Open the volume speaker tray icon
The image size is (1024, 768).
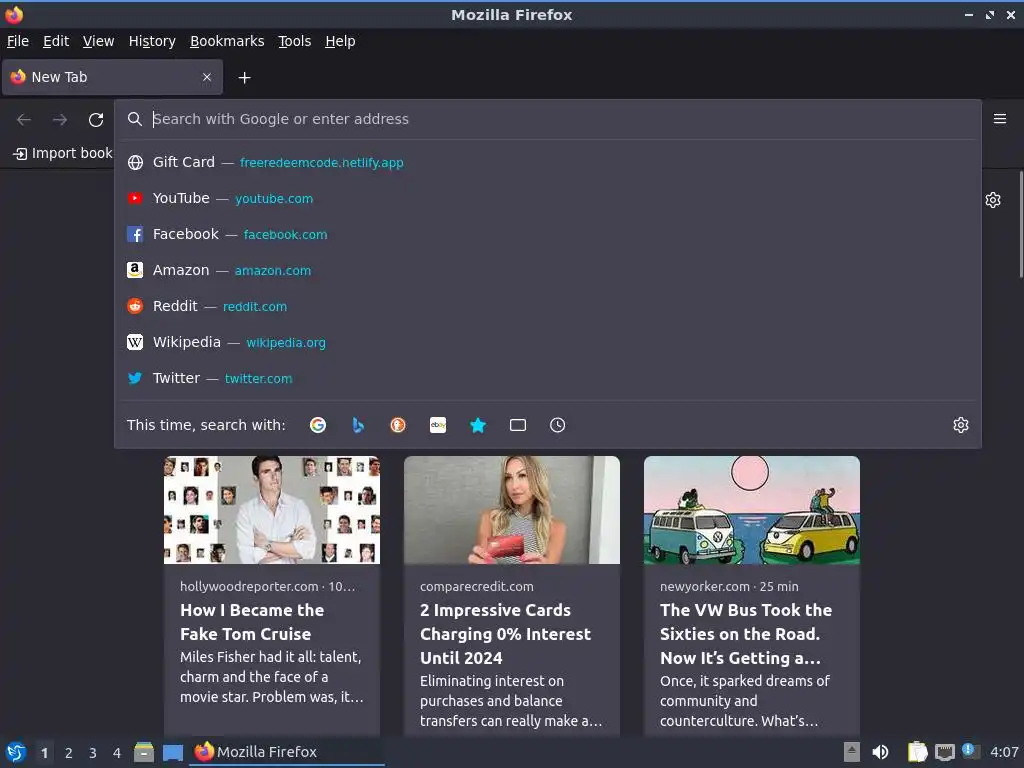[x=880, y=752]
